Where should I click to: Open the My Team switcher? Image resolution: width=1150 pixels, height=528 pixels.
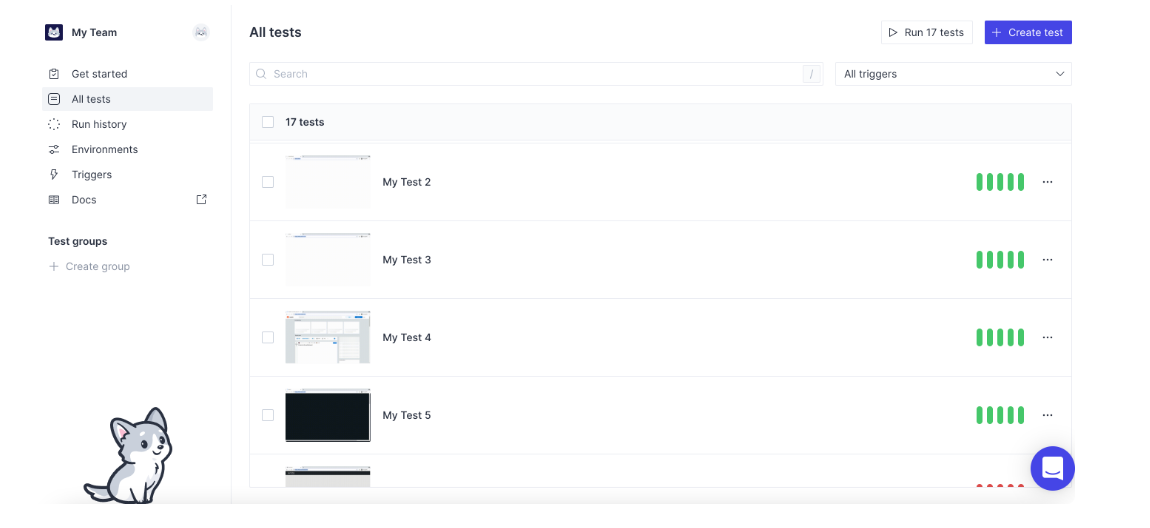click(94, 32)
